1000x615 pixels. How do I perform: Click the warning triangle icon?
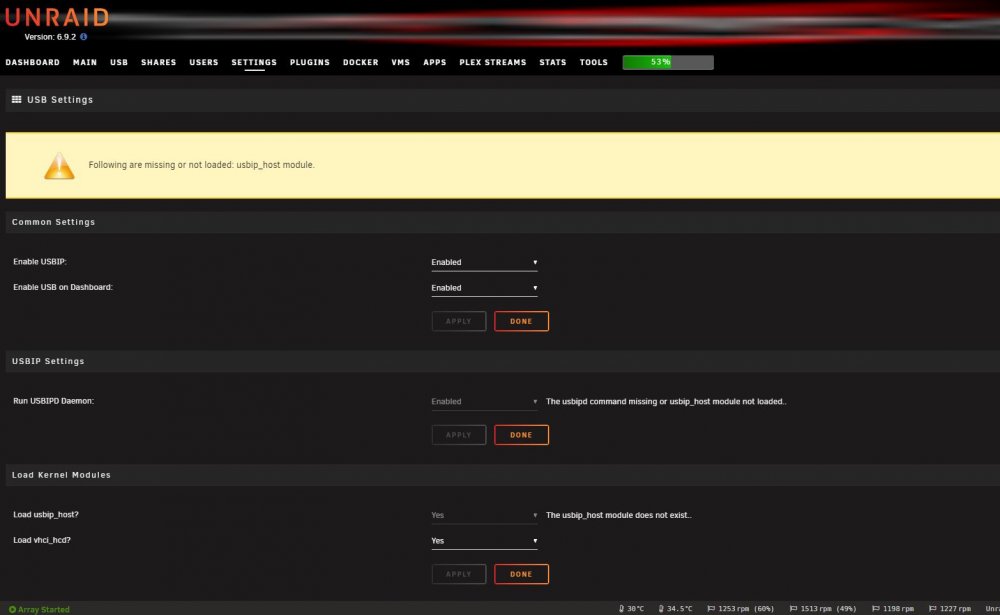tap(59, 165)
